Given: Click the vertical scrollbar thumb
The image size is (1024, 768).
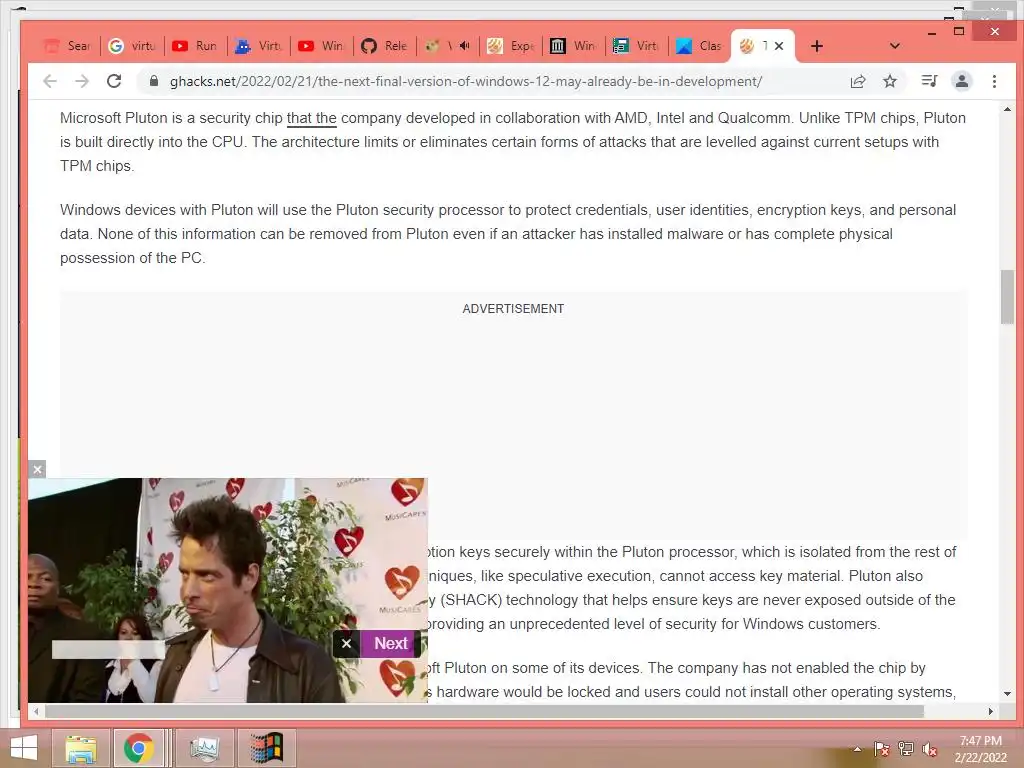Looking at the screenshot, I should click(1007, 296).
